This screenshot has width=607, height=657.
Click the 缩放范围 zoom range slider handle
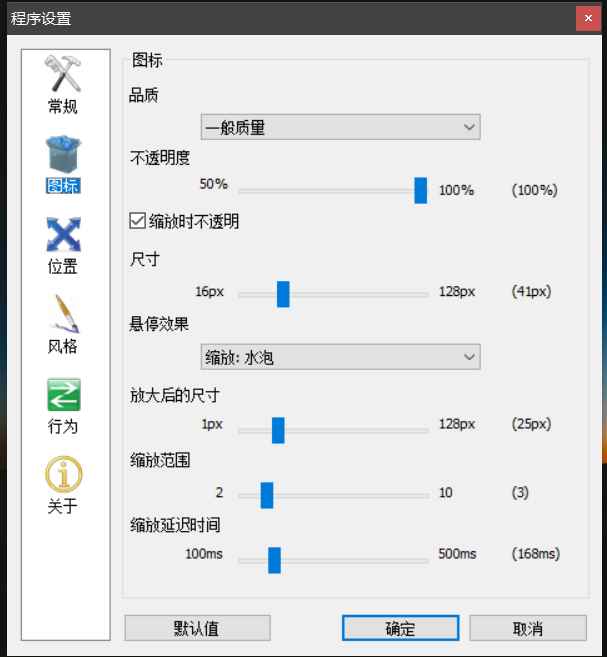point(267,495)
